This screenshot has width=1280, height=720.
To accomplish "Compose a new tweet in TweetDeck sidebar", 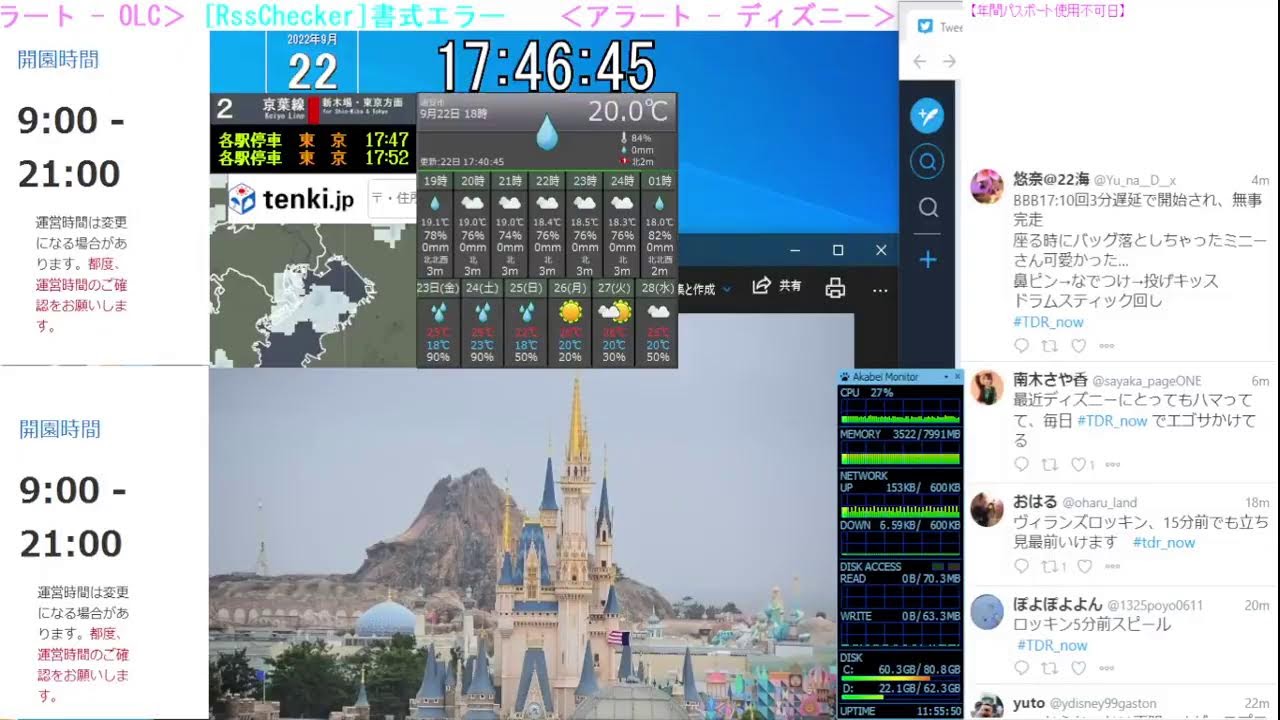I will click(x=927, y=116).
